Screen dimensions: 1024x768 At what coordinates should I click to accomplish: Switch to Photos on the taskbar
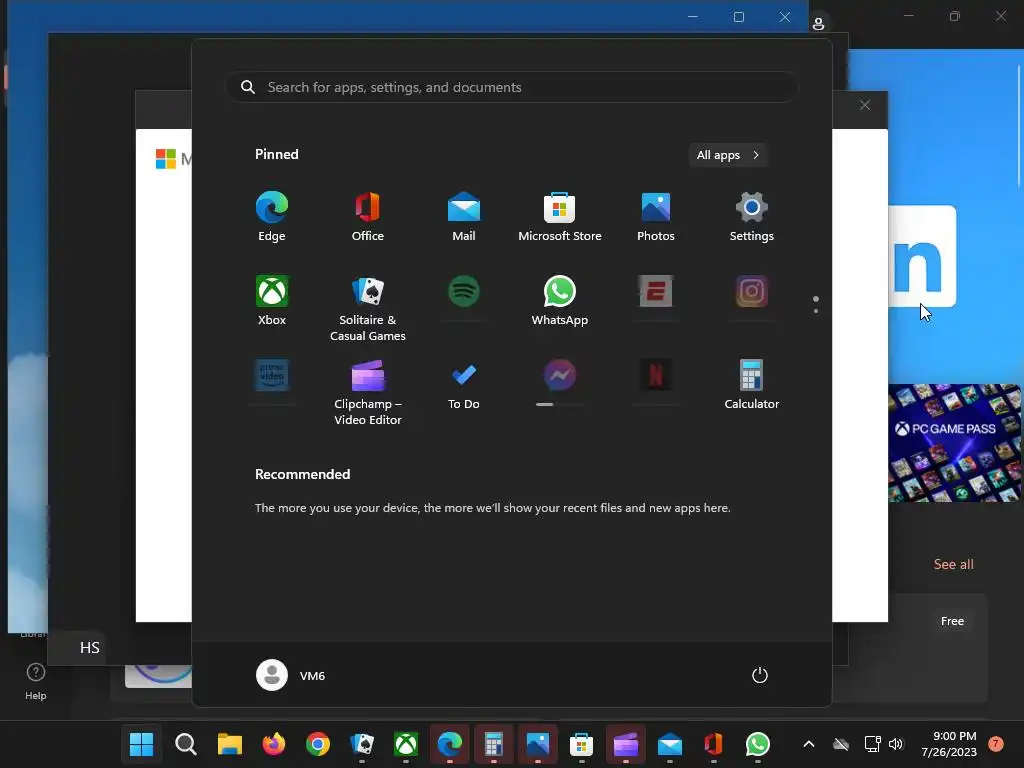[x=537, y=744]
